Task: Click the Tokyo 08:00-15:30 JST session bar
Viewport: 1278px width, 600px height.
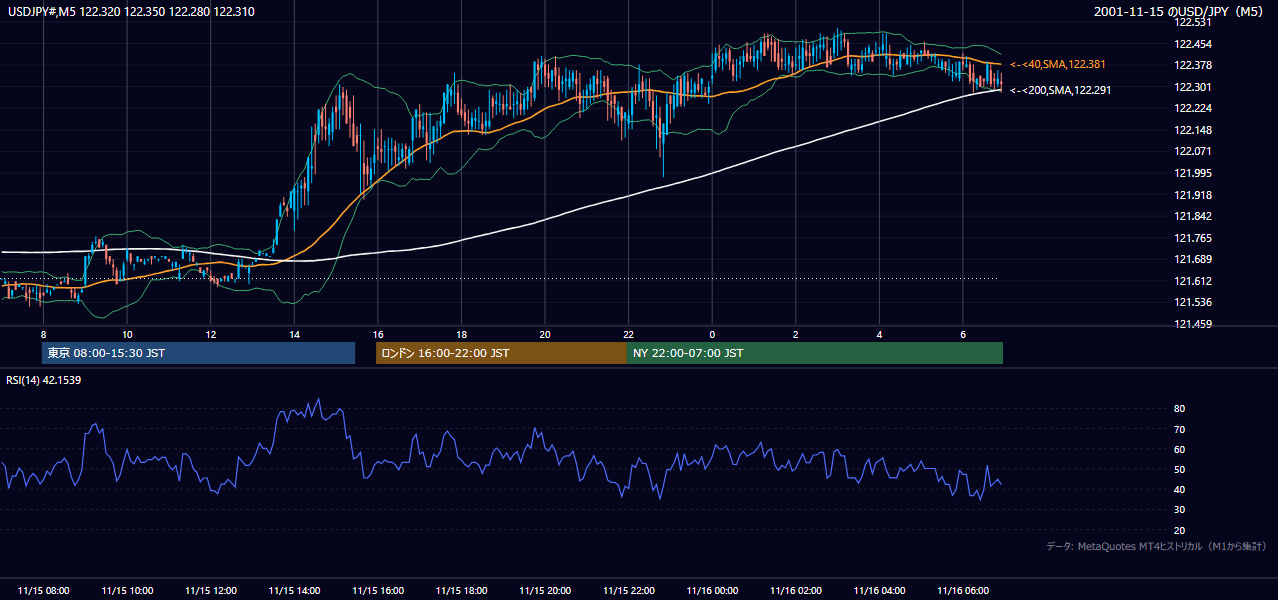Action: [x=198, y=353]
